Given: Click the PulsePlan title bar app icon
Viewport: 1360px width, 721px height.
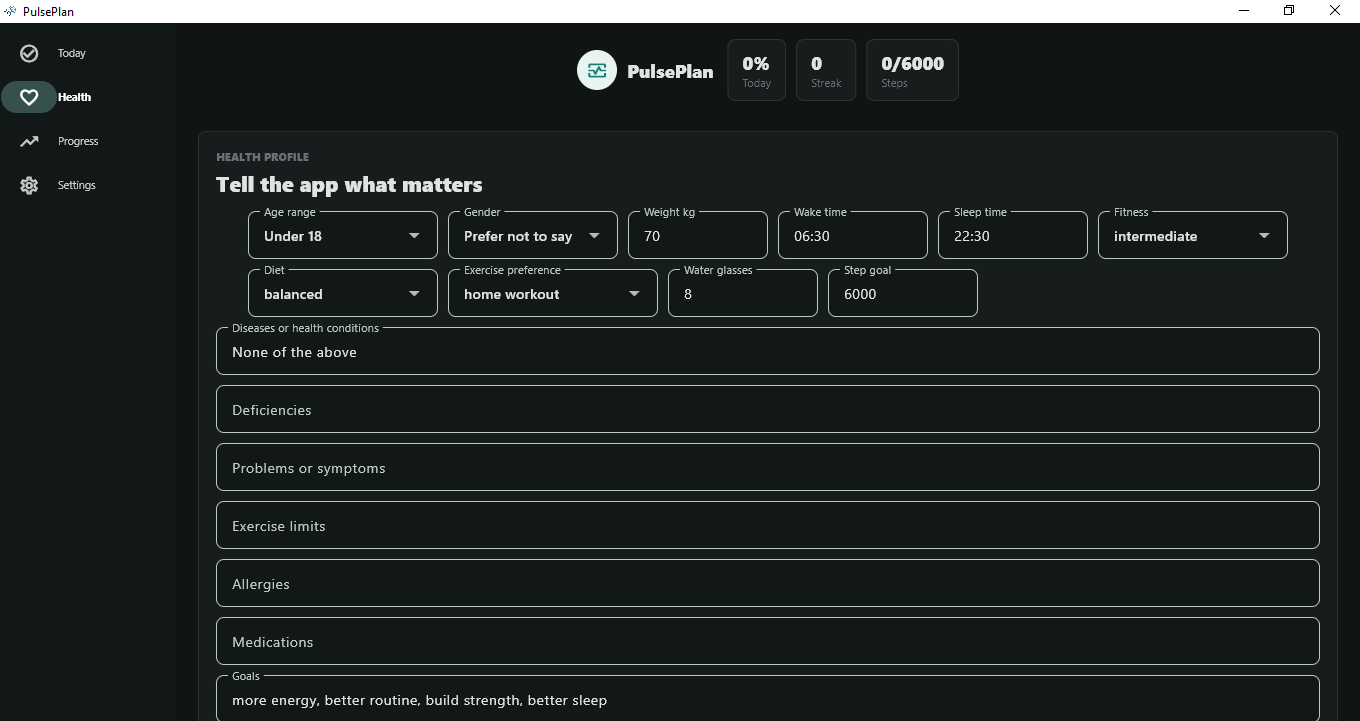Looking at the screenshot, I should [x=10, y=11].
